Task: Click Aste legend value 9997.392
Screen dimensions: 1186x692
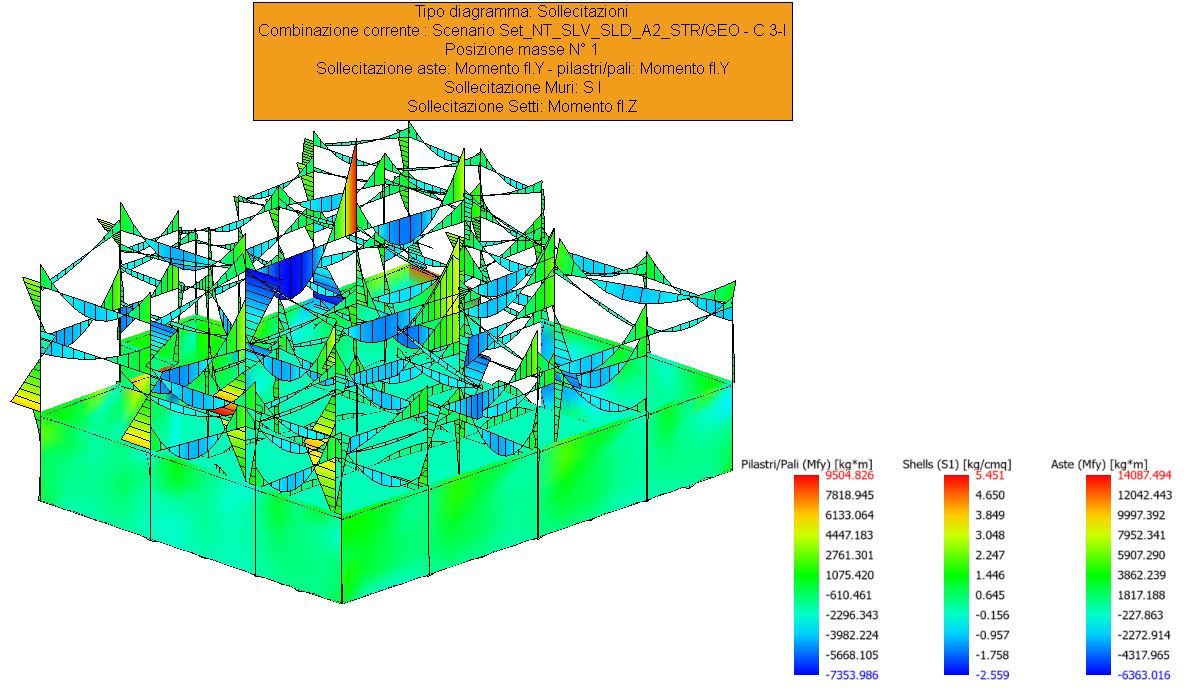Action: 1141,515
